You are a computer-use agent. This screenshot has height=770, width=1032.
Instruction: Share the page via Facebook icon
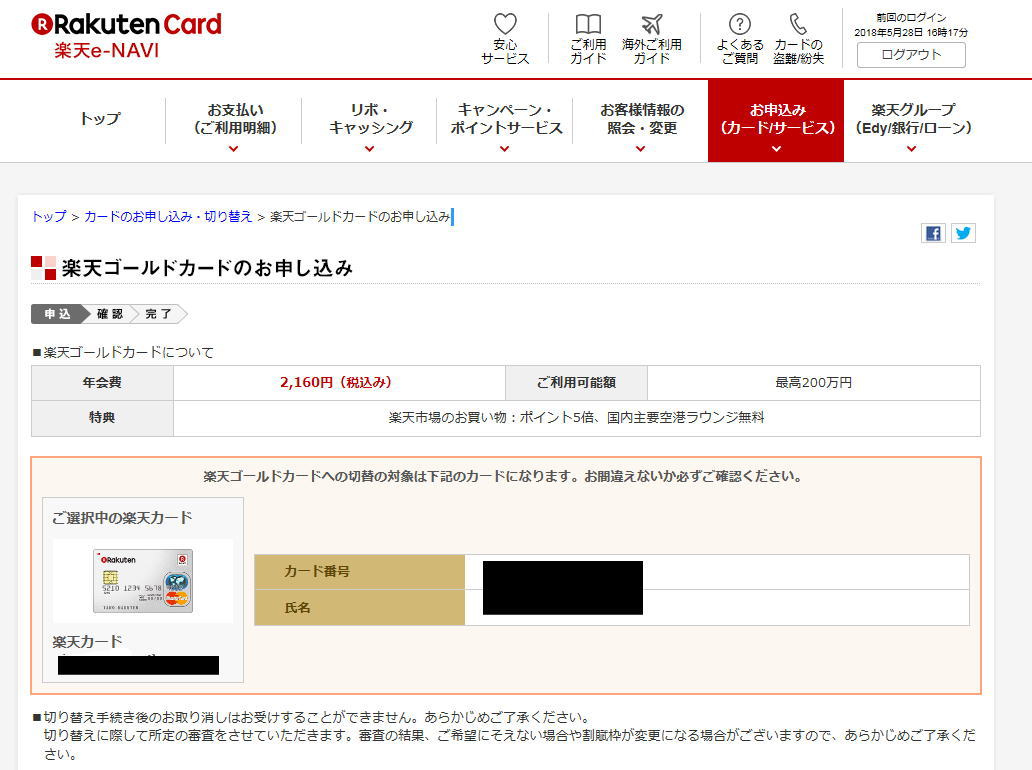point(933,233)
